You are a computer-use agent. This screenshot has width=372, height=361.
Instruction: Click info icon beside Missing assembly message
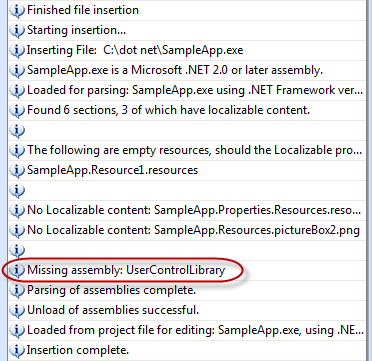[17, 271]
